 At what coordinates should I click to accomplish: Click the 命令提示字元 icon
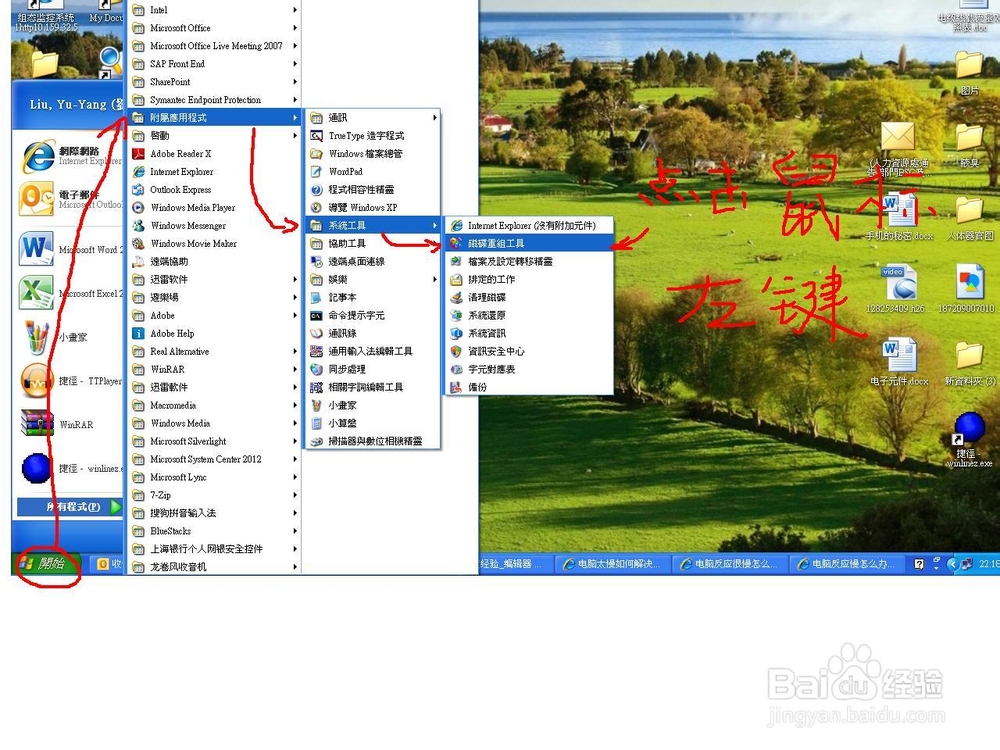click(x=316, y=315)
